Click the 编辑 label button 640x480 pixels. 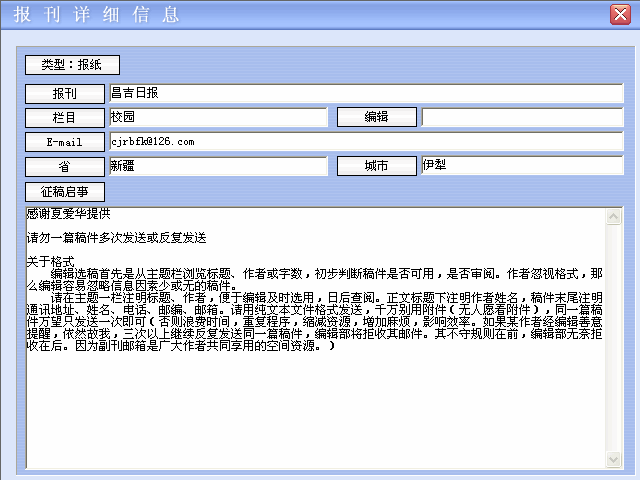click(377, 117)
